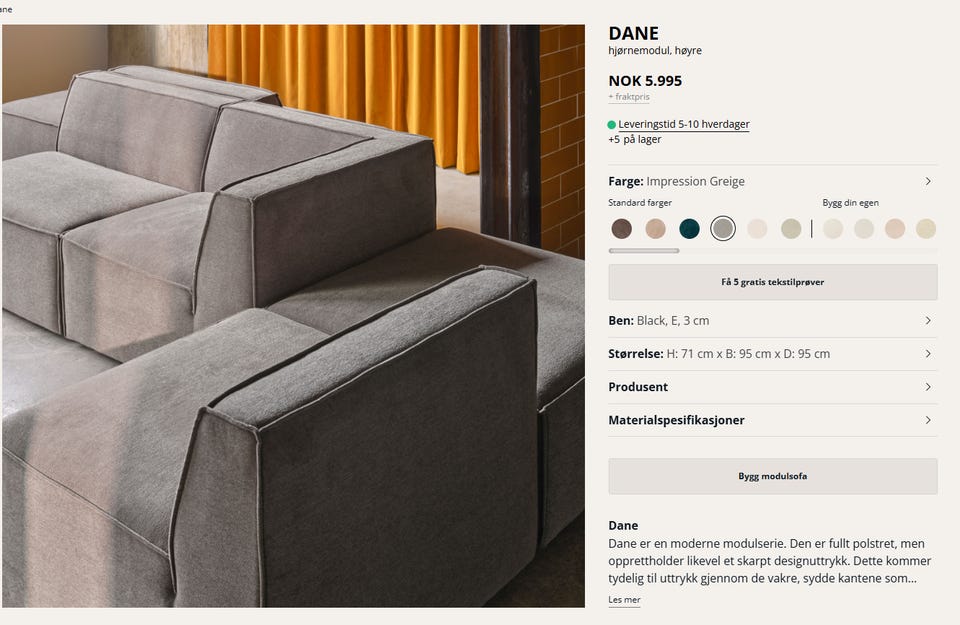
Task: Choose the pale cream standard swatch
Action: pyautogui.click(x=757, y=229)
